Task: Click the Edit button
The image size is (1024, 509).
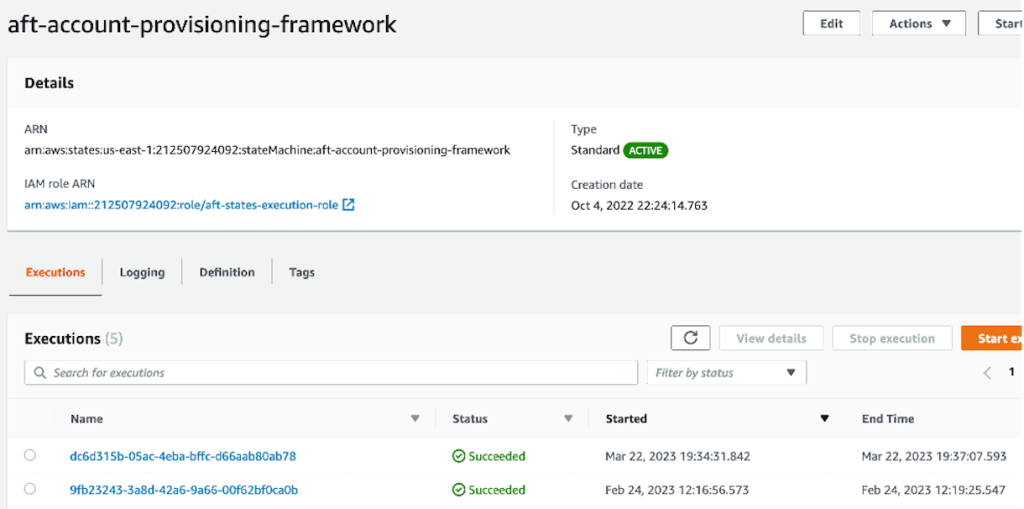Action: tap(831, 24)
